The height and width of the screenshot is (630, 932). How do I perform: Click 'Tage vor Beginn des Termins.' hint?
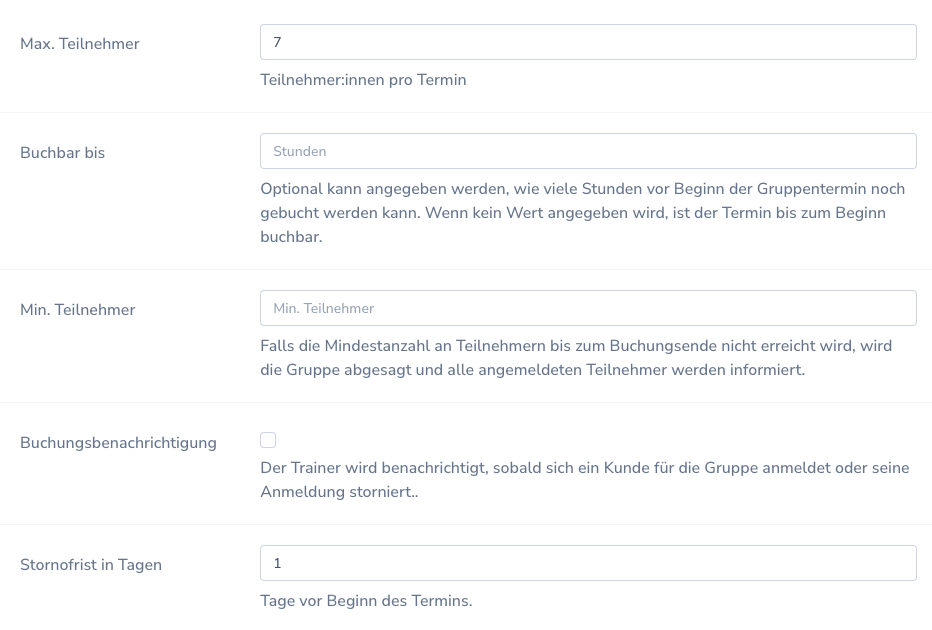pyautogui.click(x=366, y=601)
